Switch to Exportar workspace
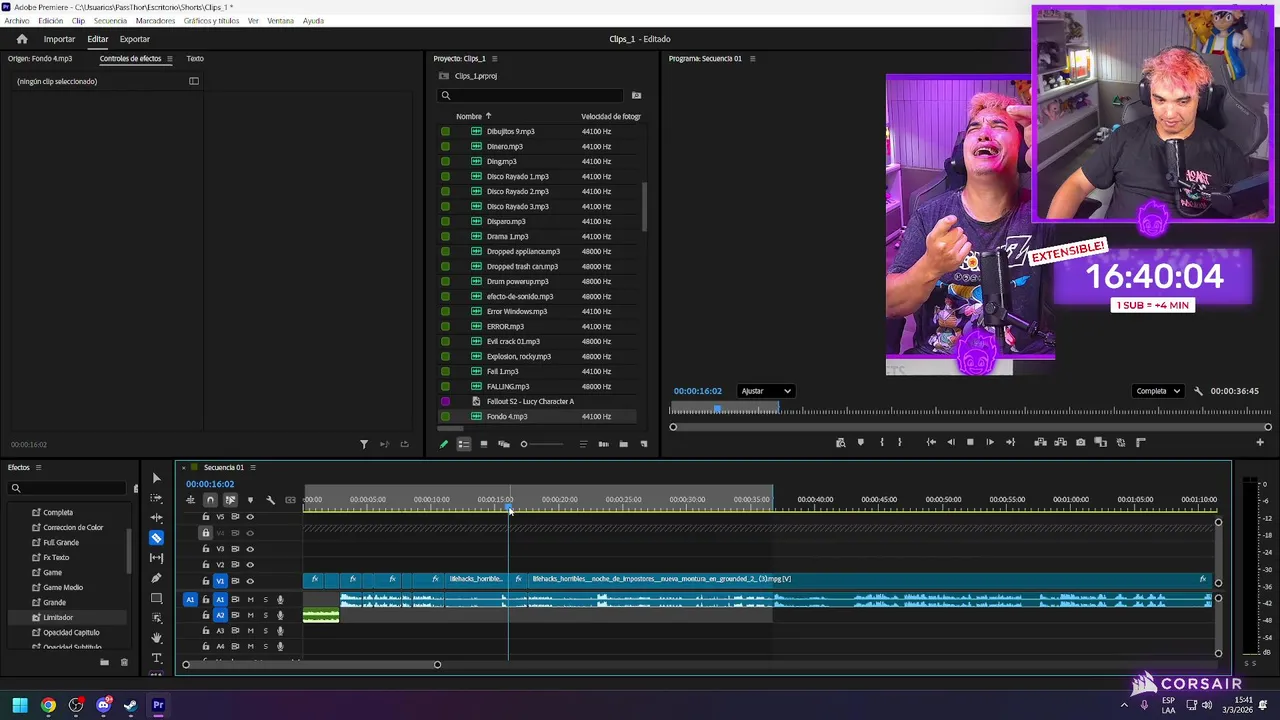1280x720 pixels. pos(135,39)
